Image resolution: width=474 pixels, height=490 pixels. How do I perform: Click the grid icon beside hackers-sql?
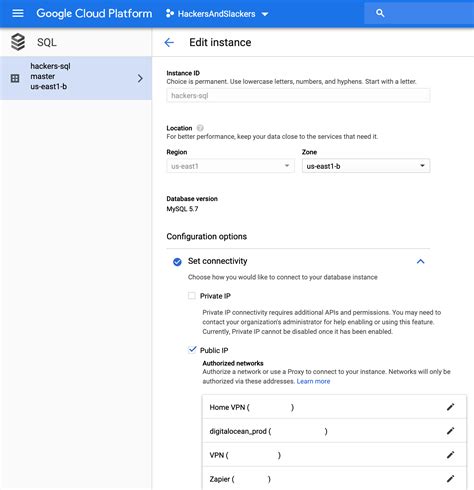[15, 78]
